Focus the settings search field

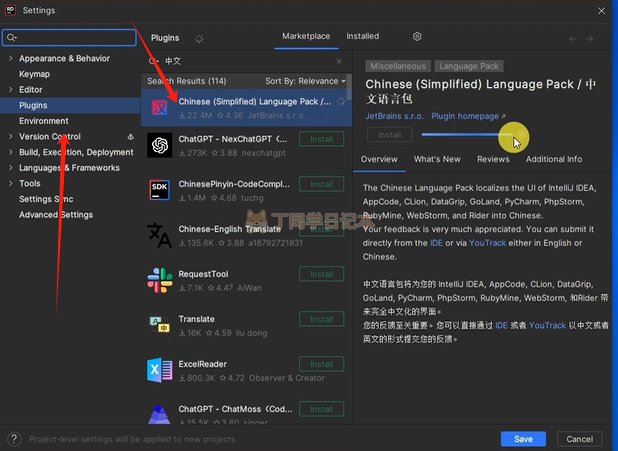click(72, 37)
